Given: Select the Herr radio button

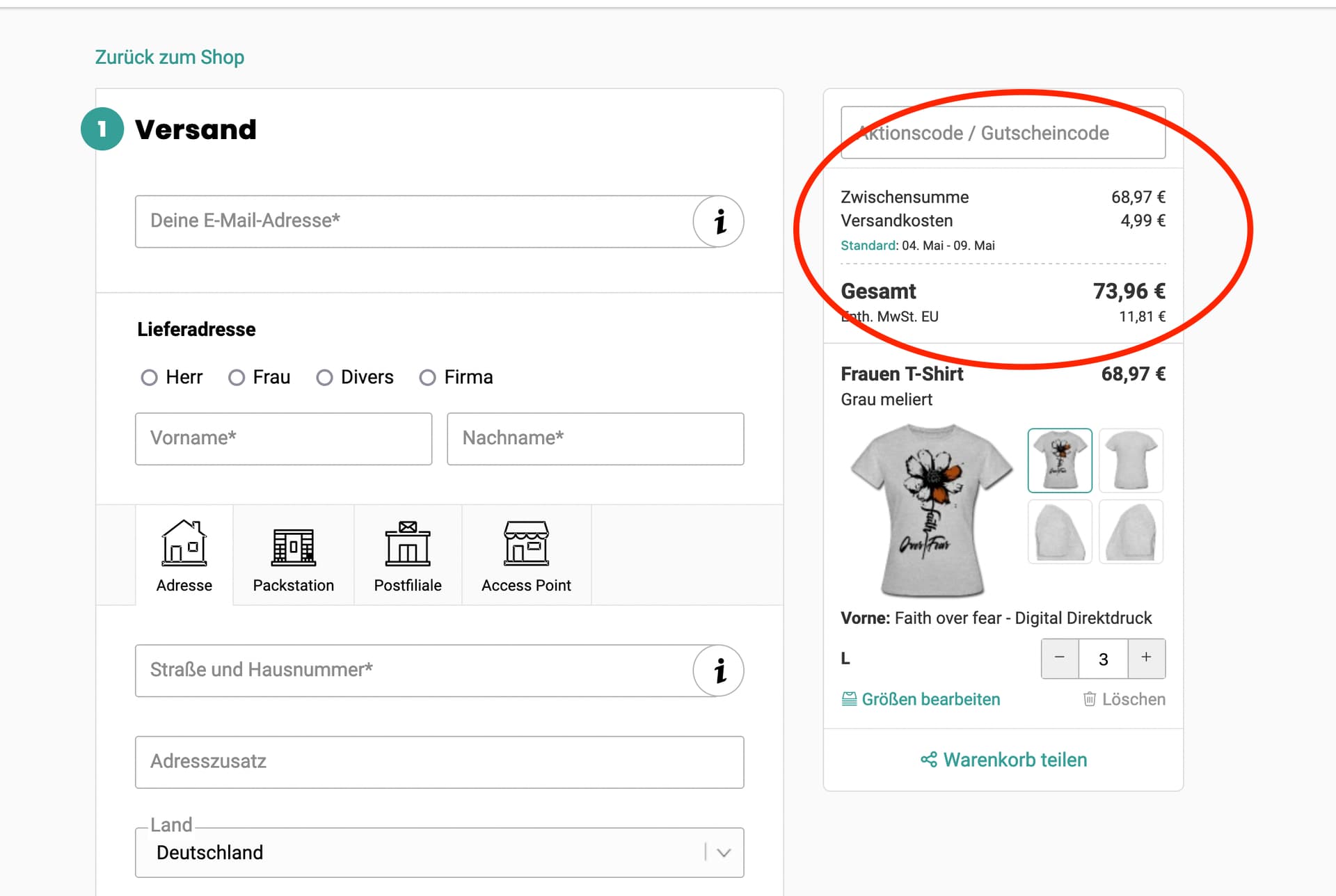Looking at the screenshot, I should coord(149,377).
